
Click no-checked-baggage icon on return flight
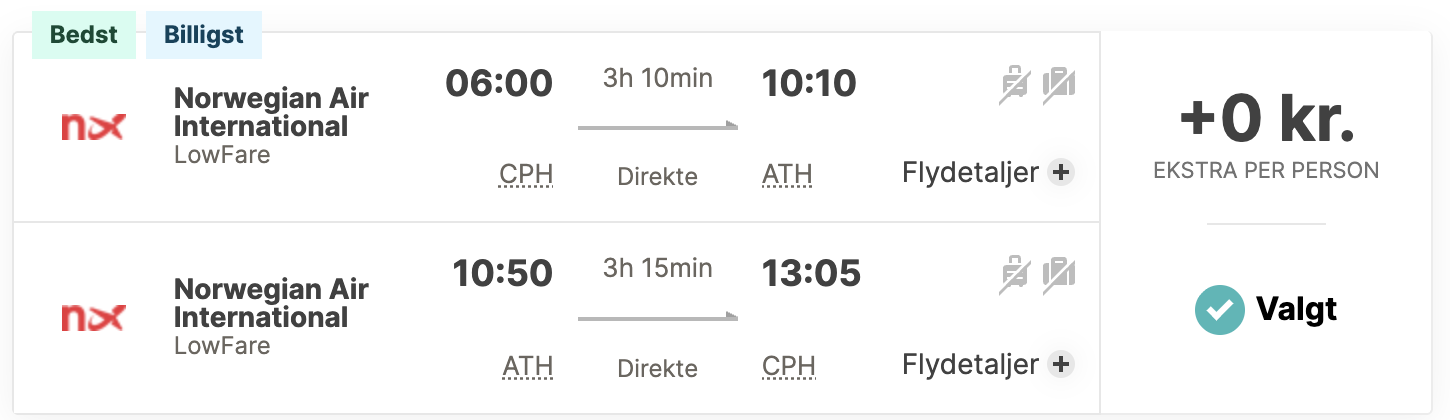click(x=1015, y=275)
